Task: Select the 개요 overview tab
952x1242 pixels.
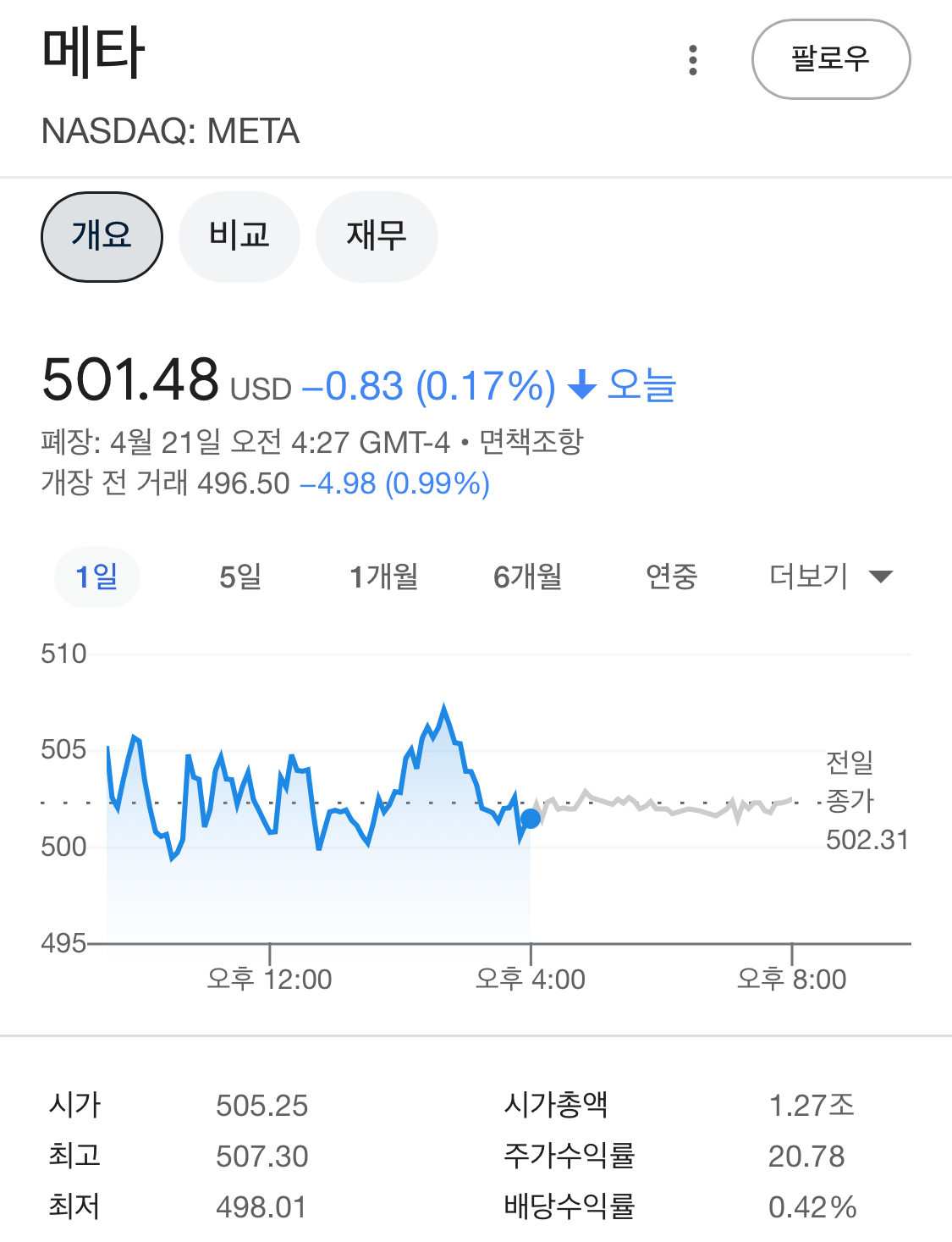Action: (102, 236)
